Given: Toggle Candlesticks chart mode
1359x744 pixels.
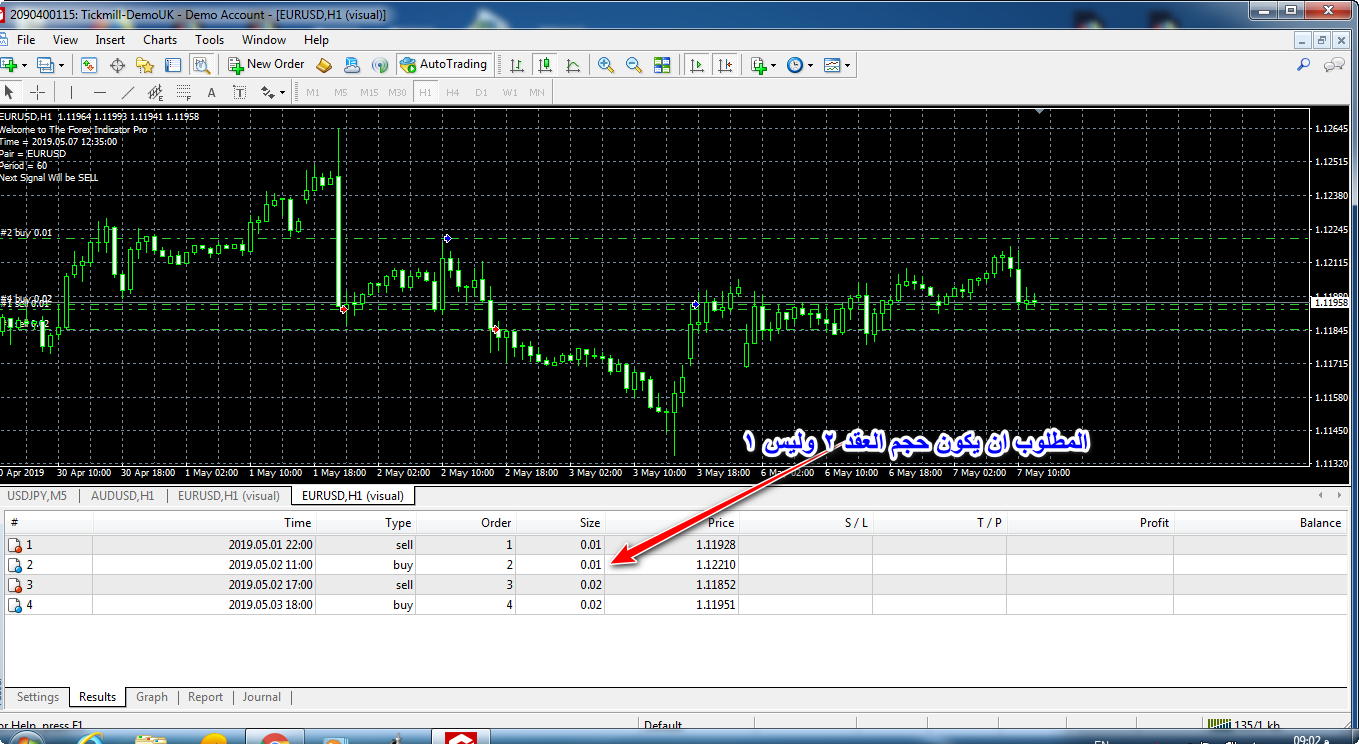Looking at the screenshot, I should (x=545, y=65).
